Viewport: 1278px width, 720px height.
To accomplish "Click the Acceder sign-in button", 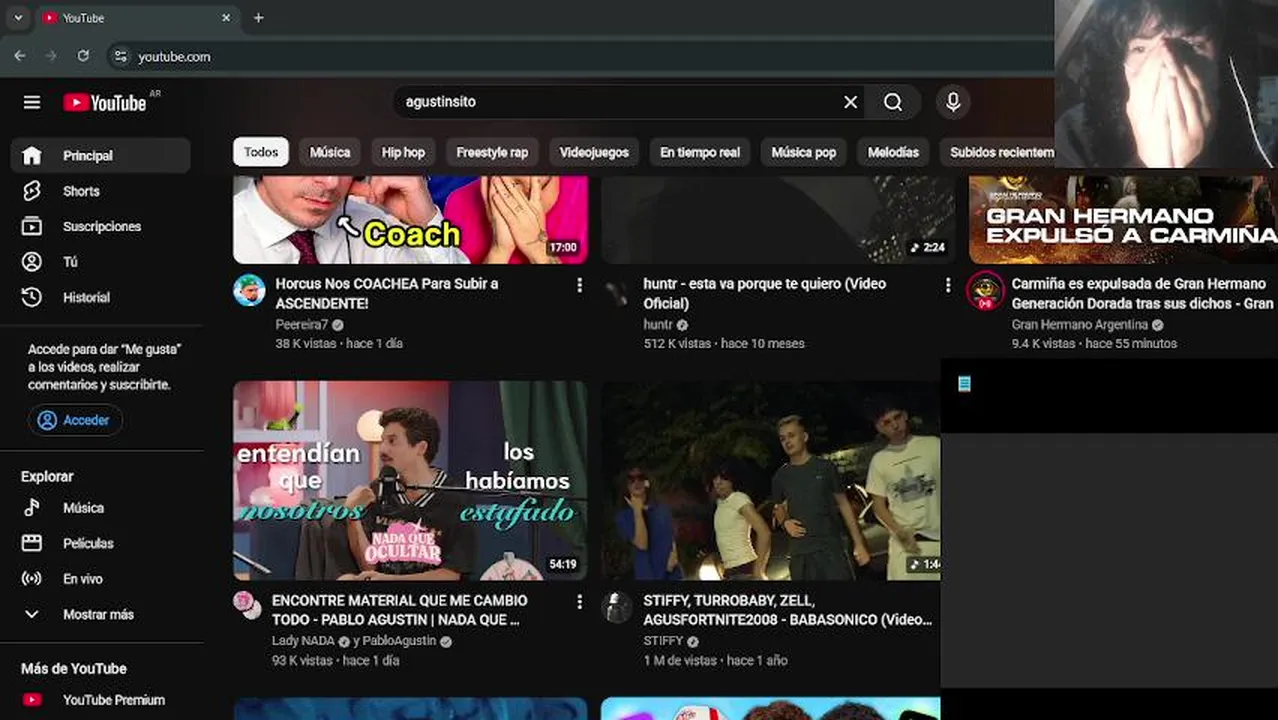I will 75,420.
